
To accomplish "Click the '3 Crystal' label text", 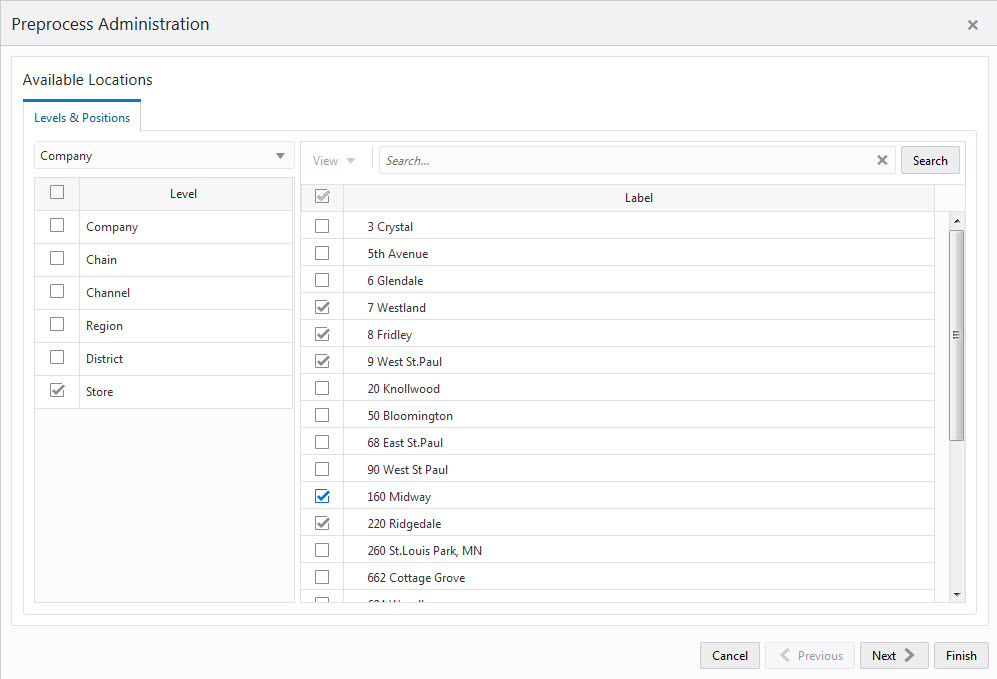I will 390,227.
